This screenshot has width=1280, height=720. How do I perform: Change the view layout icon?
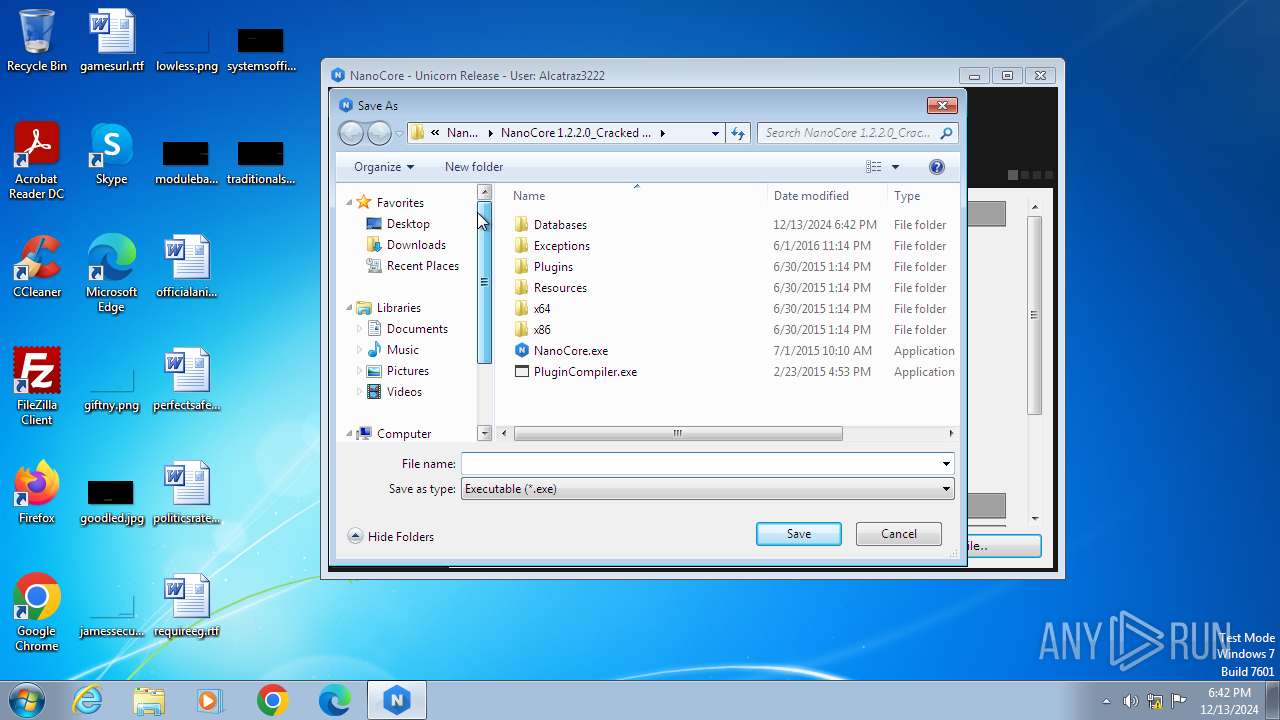point(874,167)
